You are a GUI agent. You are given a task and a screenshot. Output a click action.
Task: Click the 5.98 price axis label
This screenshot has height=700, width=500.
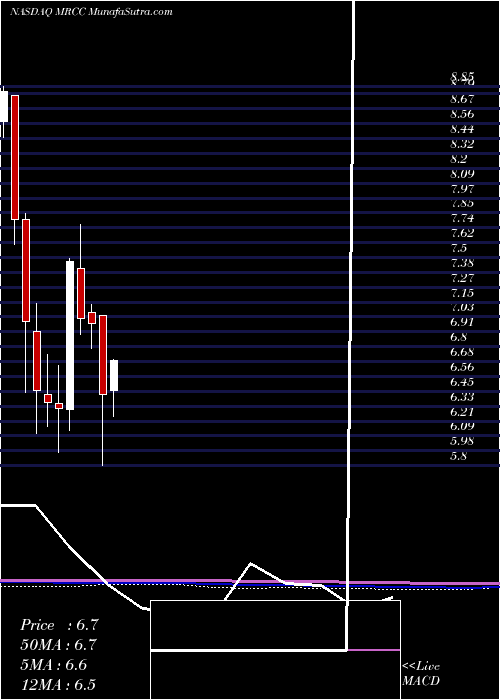click(x=462, y=441)
